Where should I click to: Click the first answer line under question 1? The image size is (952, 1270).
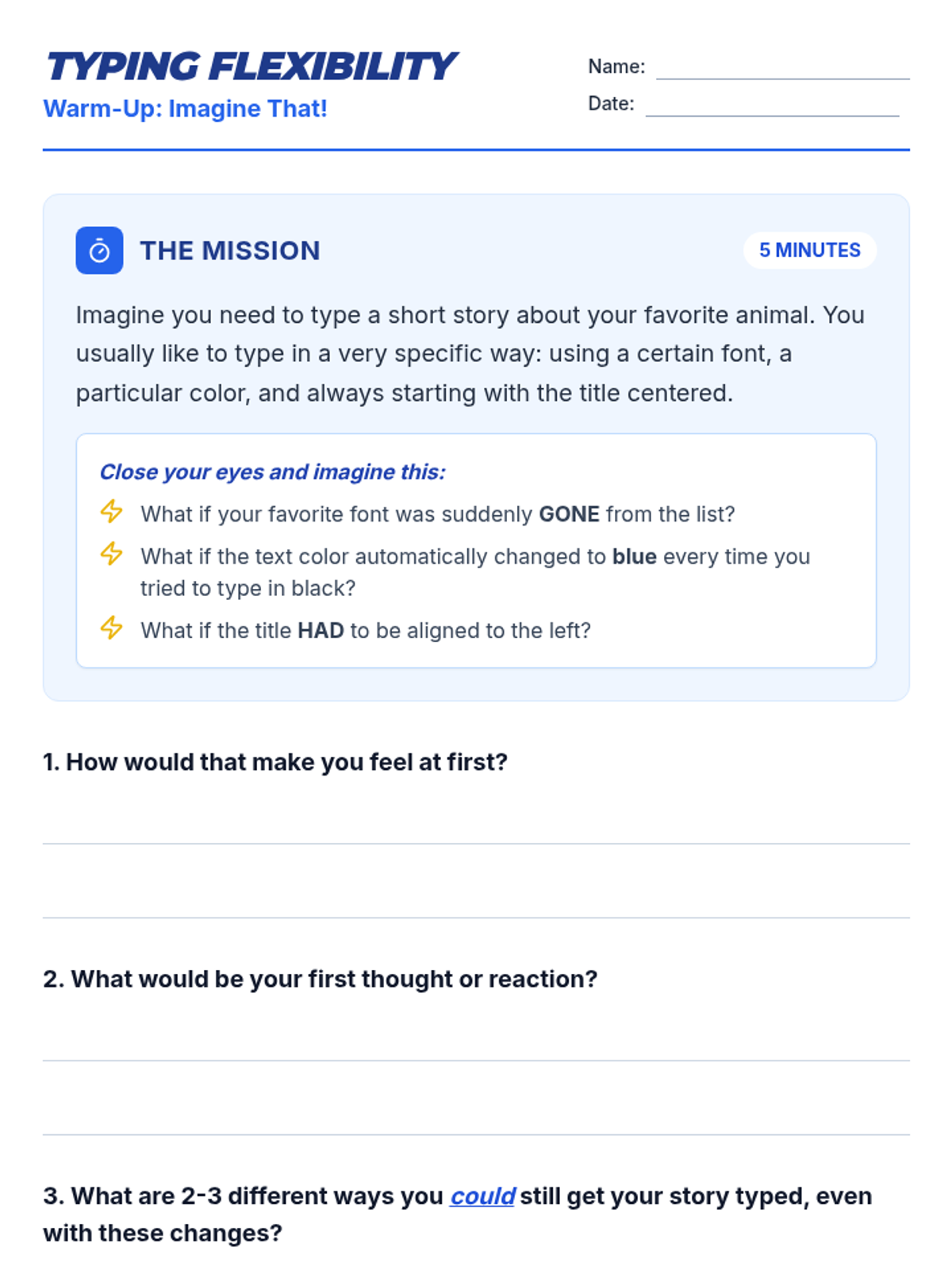(x=476, y=843)
